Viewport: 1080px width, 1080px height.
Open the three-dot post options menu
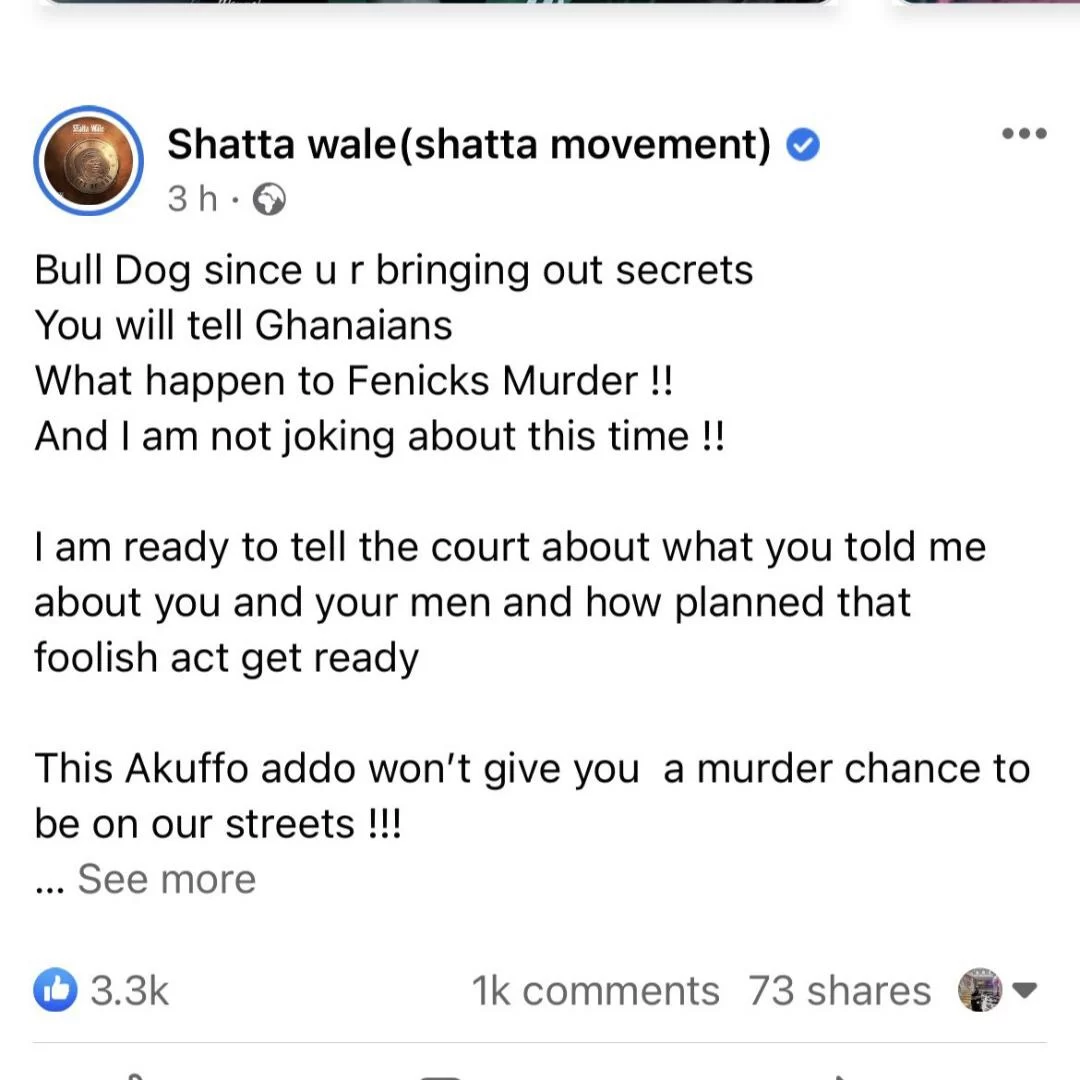pyautogui.click(x=1024, y=133)
